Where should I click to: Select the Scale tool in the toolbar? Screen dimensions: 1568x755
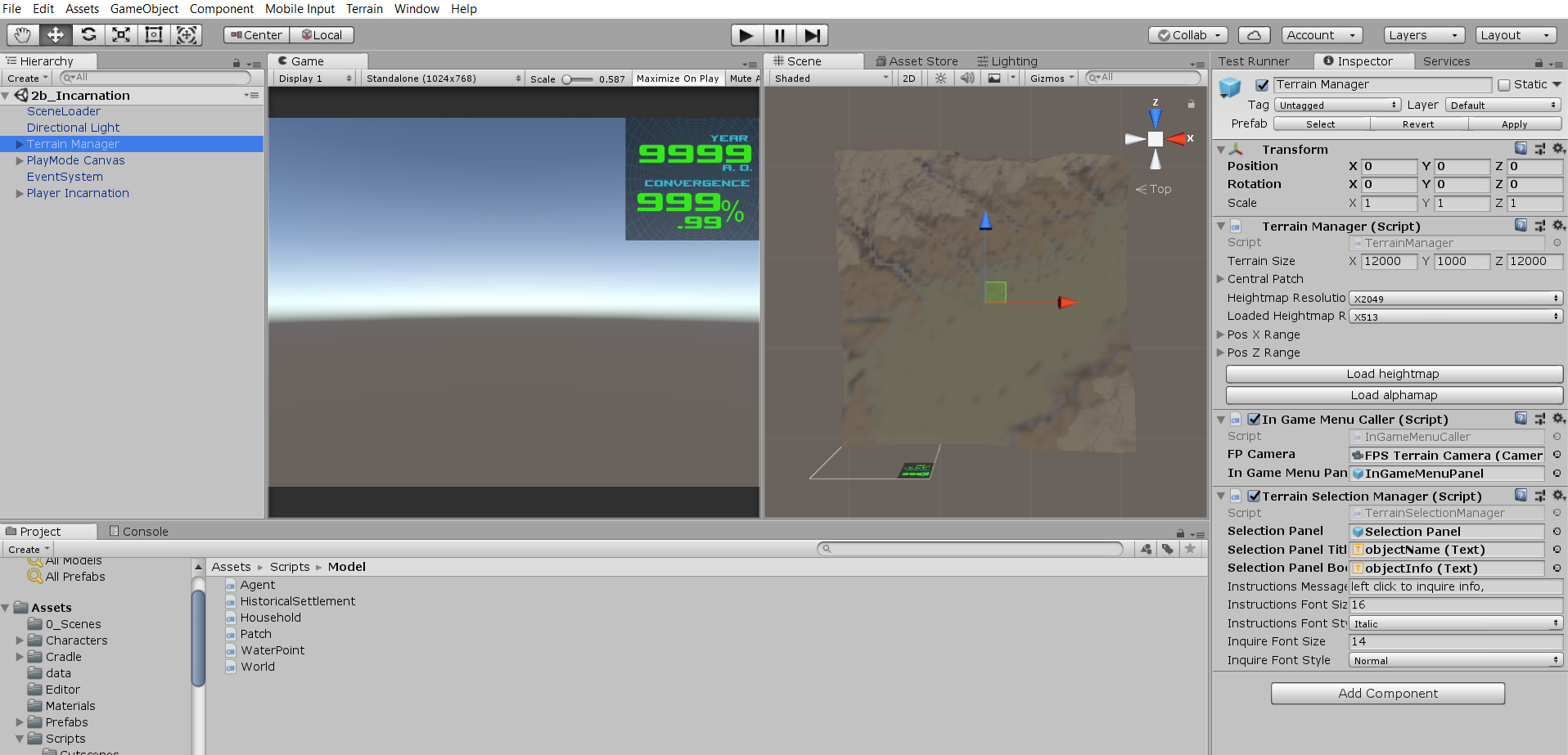120,34
